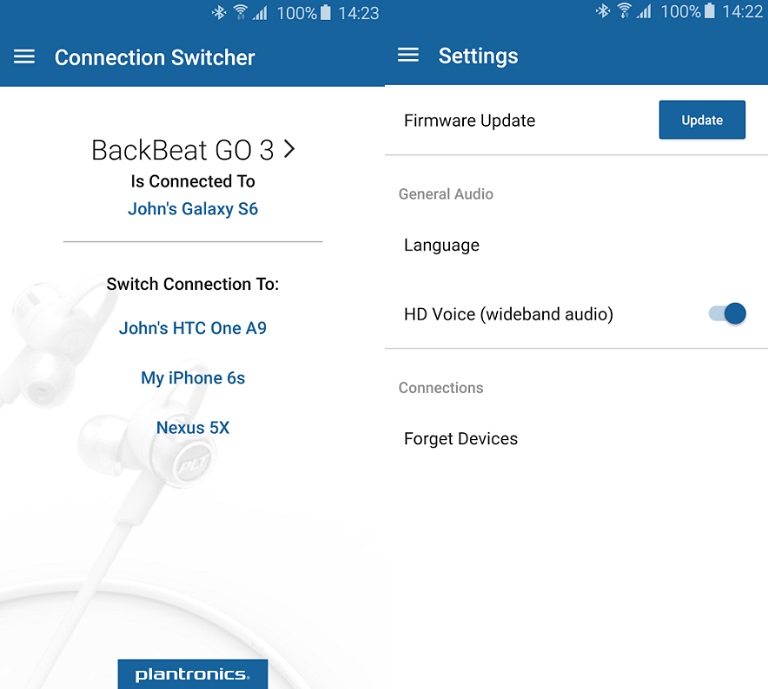Open hamburger menu in Settings screen
Screen dimensions: 768x689
pyautogui.click(x=408, y=55)
